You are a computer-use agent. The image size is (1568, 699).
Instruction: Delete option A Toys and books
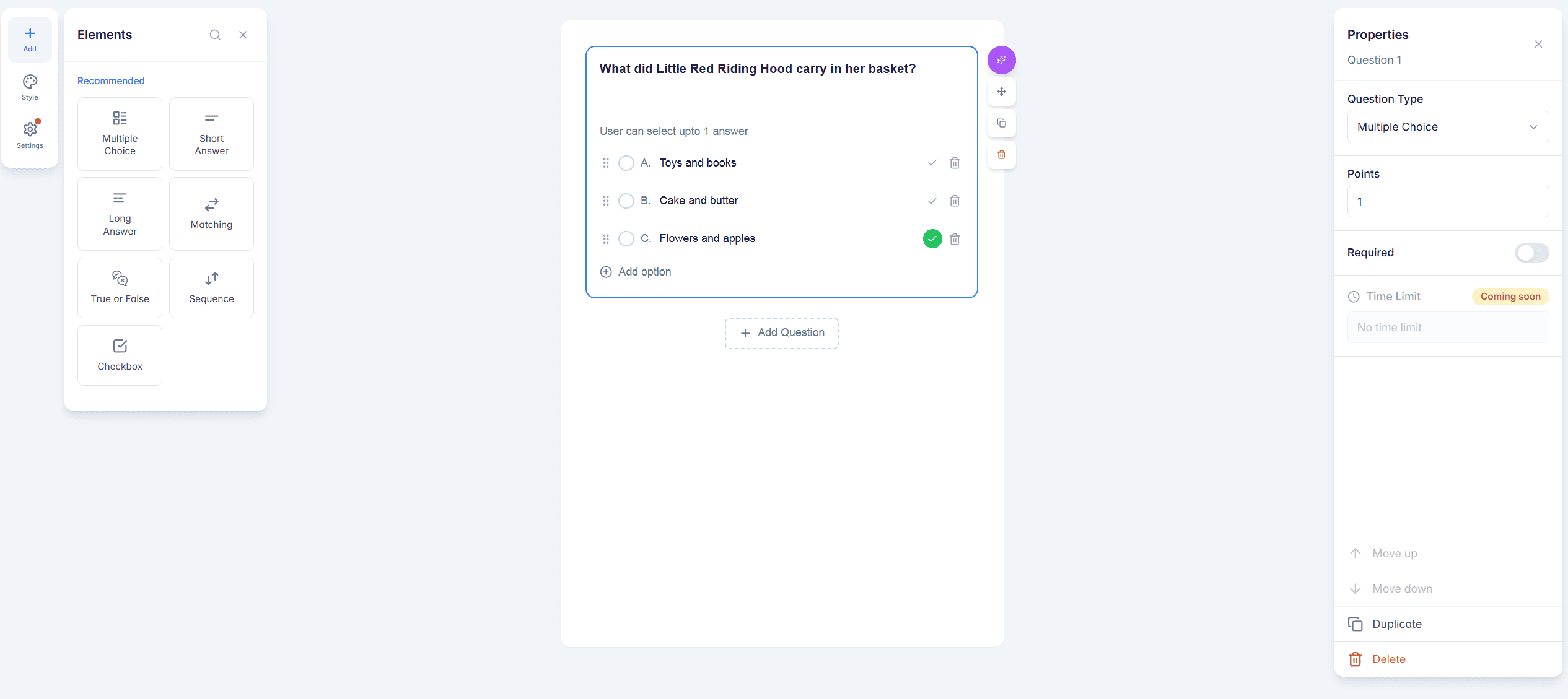[955, 163]
